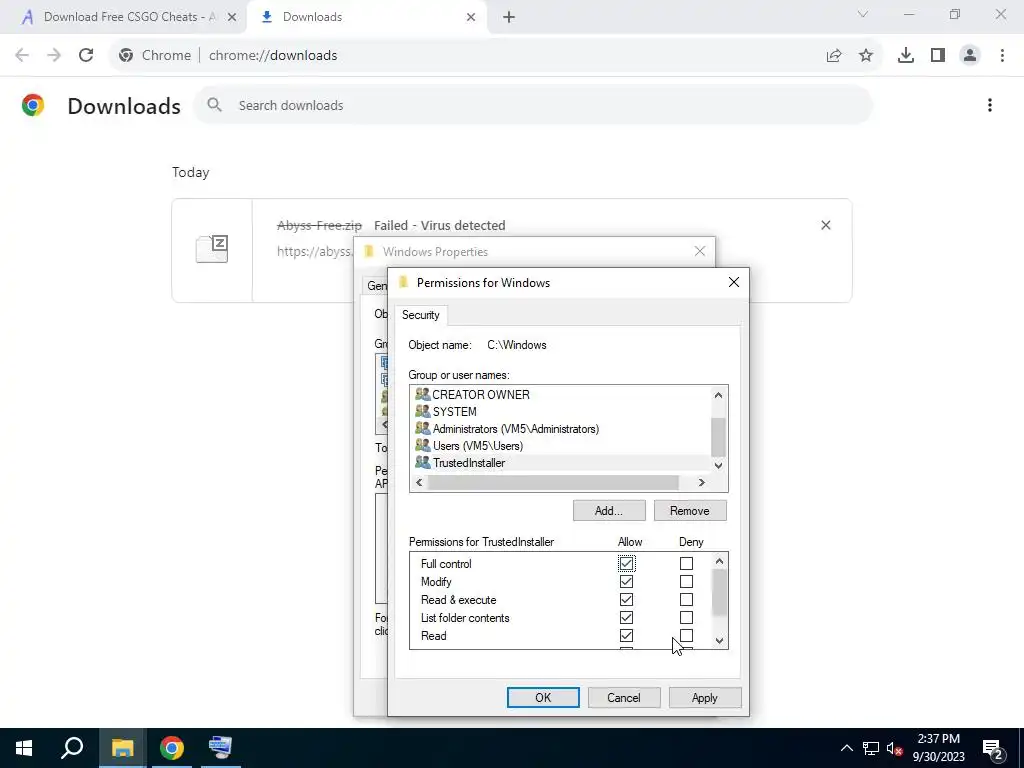The image size is (1024, 768).
Task: Close the Downloads tab
Action: click(x=471, y=18)
